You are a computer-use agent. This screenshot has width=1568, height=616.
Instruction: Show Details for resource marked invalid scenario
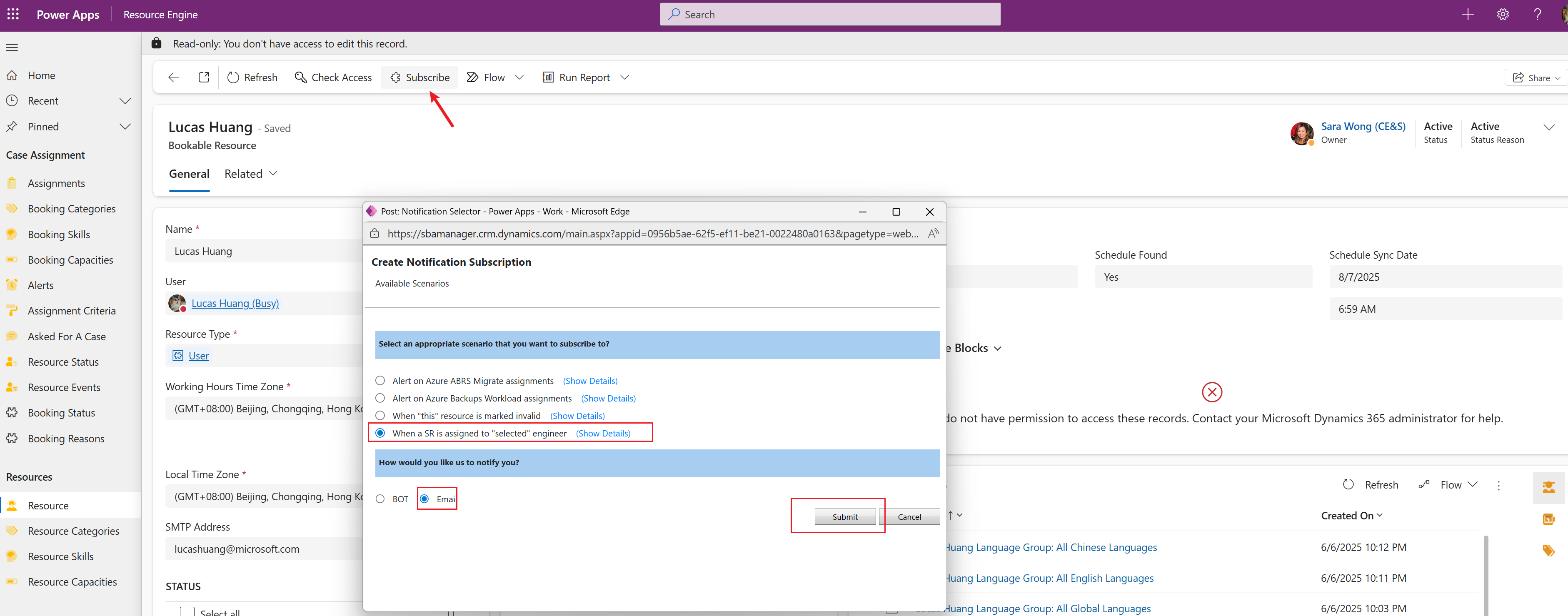[x=577, y=416]
